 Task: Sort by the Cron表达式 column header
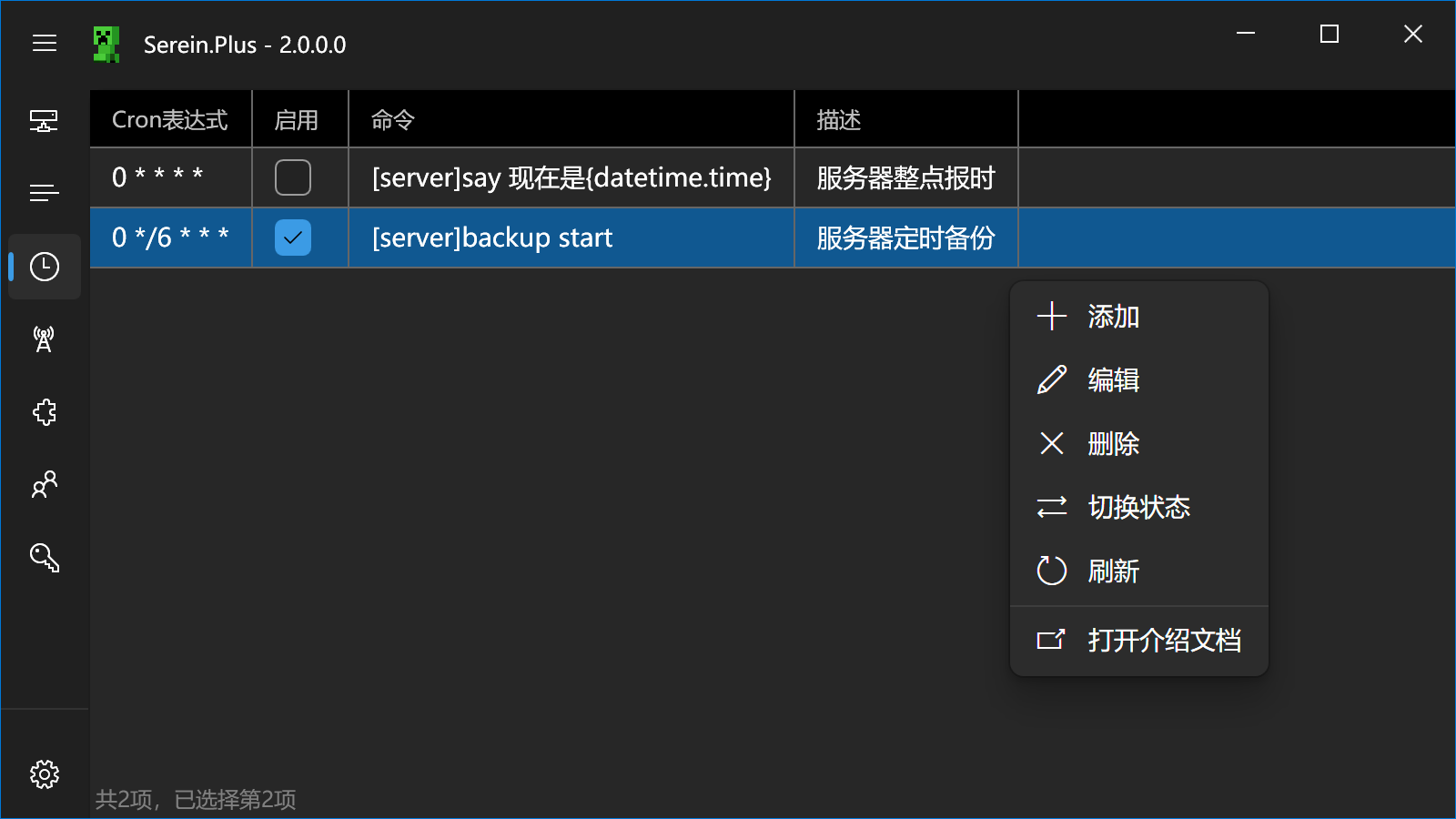[x=171, y=119]
